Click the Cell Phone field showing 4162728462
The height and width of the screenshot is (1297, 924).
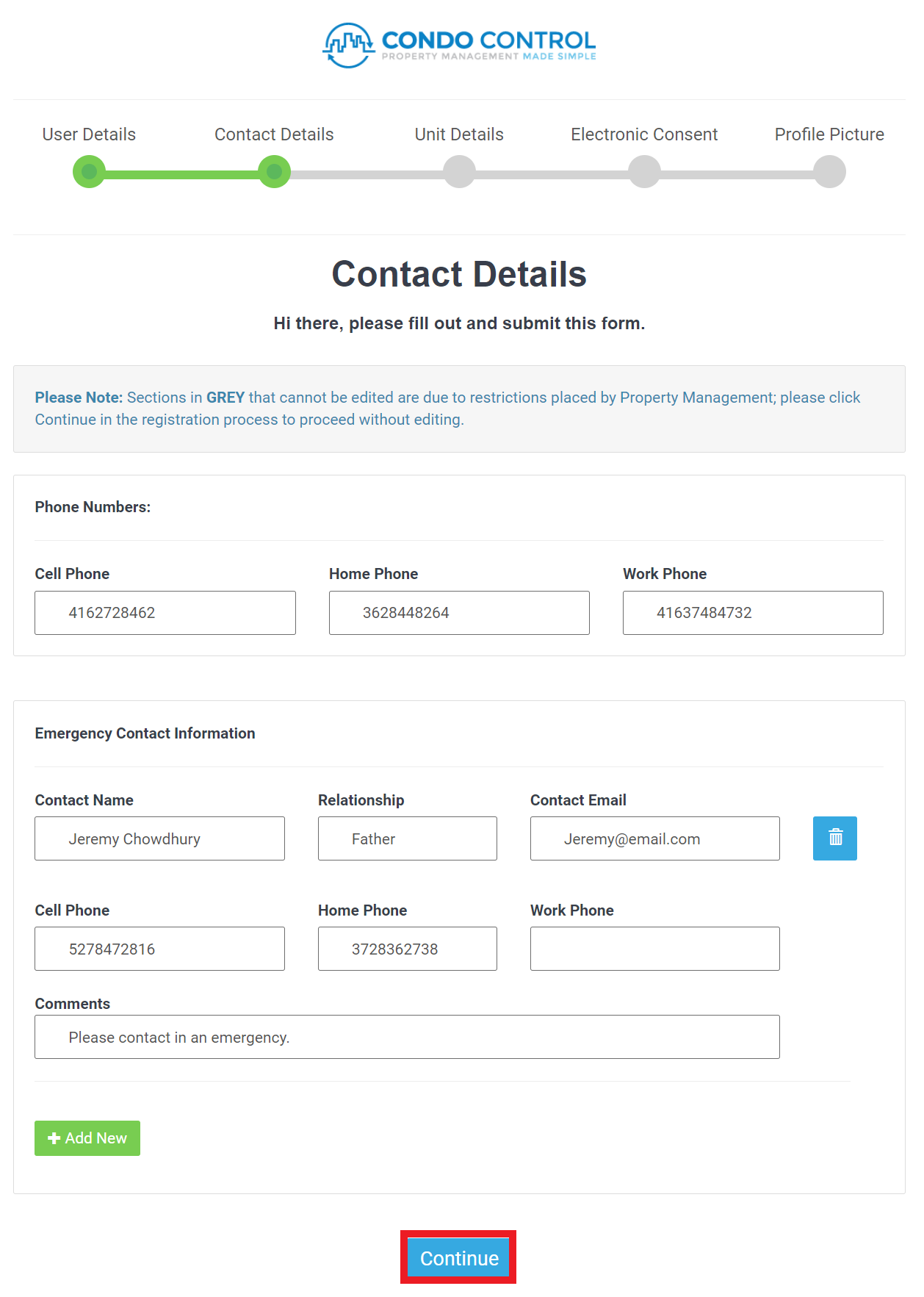click(165, 612)
